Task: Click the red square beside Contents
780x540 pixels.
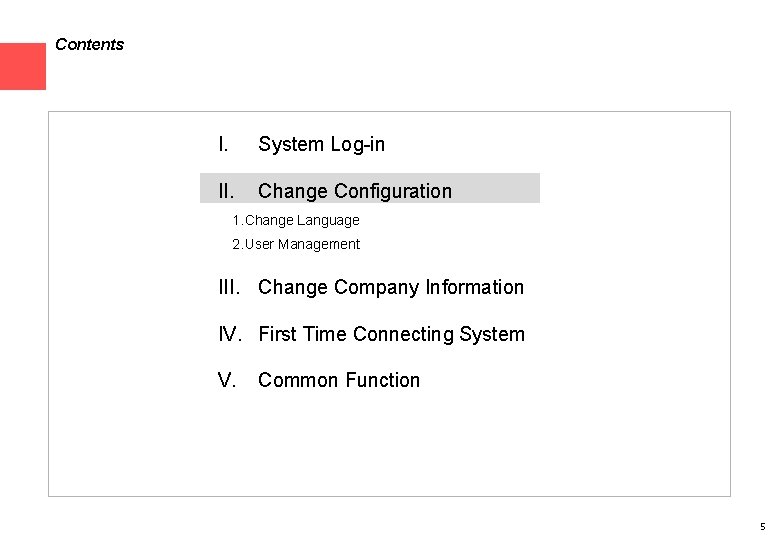Action: coord(22,66)
